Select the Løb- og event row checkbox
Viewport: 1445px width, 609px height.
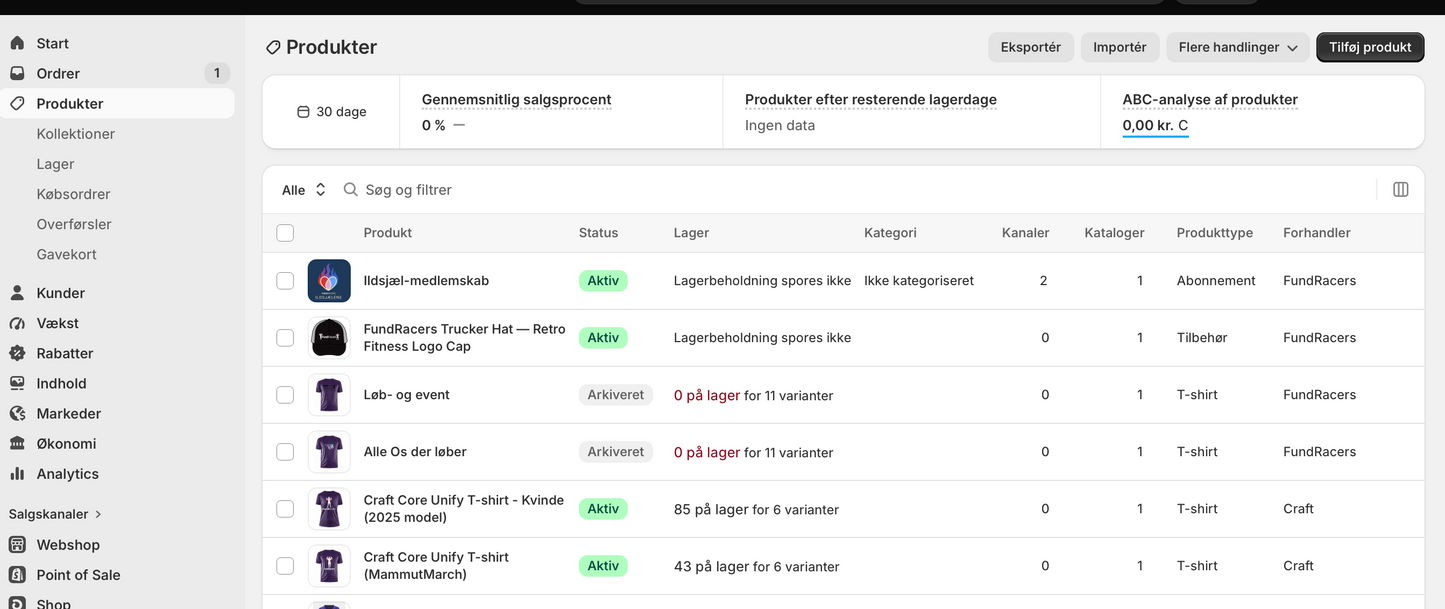click(285, 395)
